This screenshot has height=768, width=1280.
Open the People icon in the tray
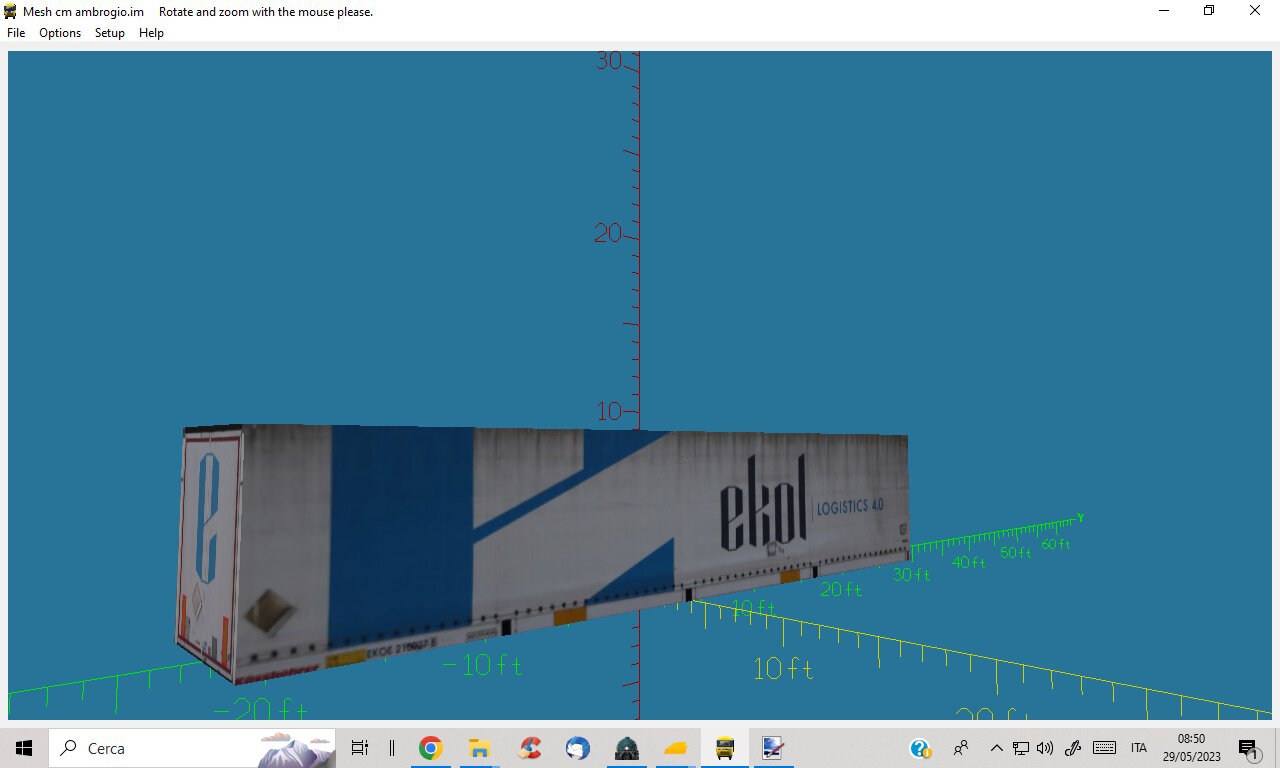(x=961, y=748)
